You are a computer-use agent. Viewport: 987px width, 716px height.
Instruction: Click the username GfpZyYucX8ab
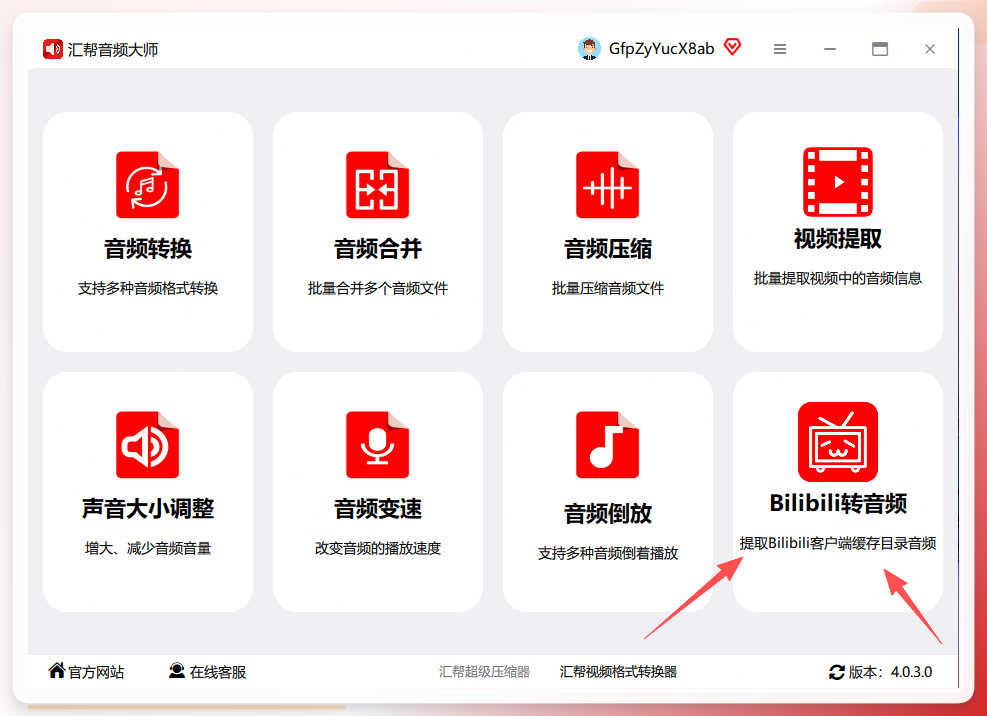click(662, 48)
